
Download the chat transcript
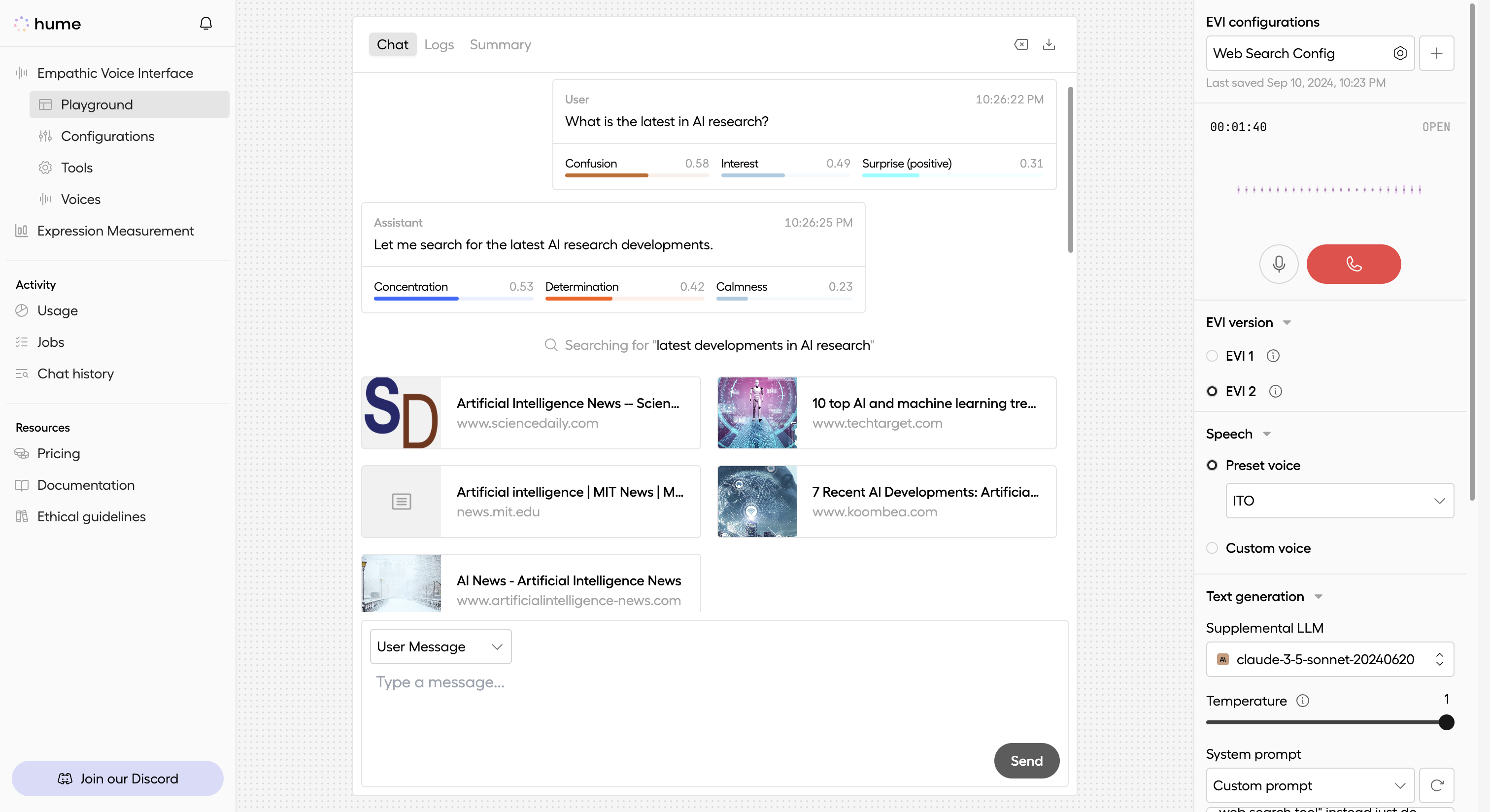tap(1049, 44)
